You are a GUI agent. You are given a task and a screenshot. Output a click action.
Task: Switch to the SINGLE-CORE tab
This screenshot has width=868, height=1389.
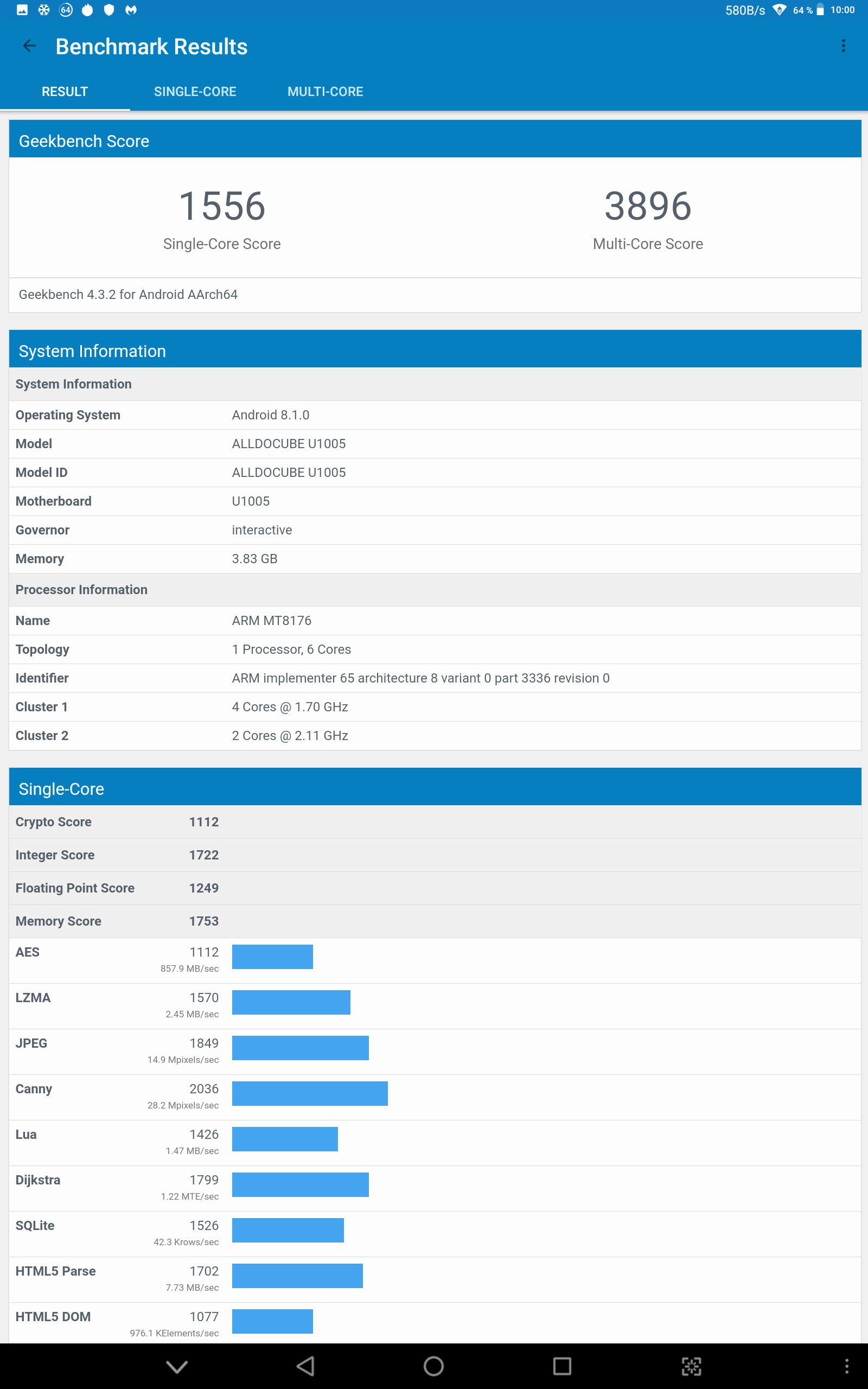point(195,92)
